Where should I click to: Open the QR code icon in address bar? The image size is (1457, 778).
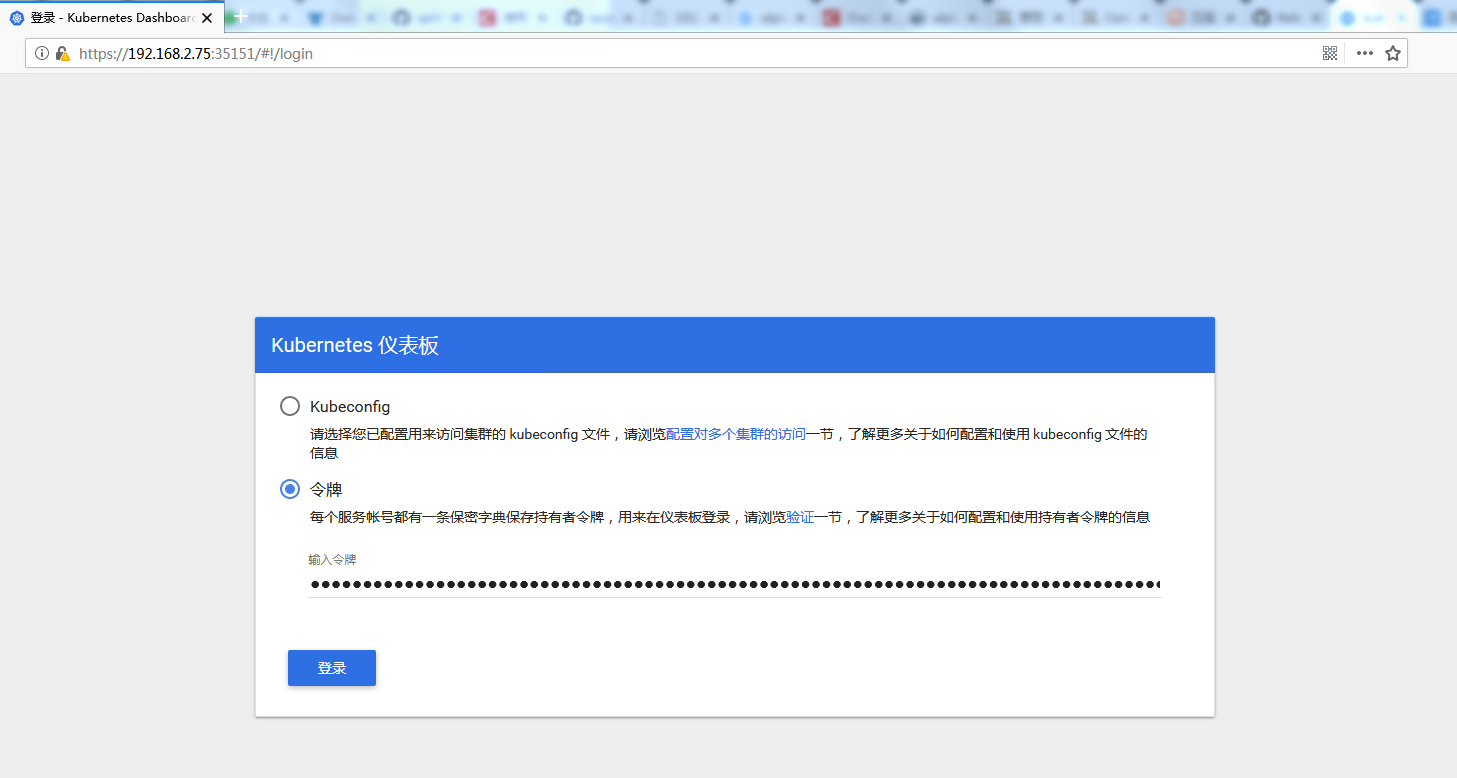1330,54
